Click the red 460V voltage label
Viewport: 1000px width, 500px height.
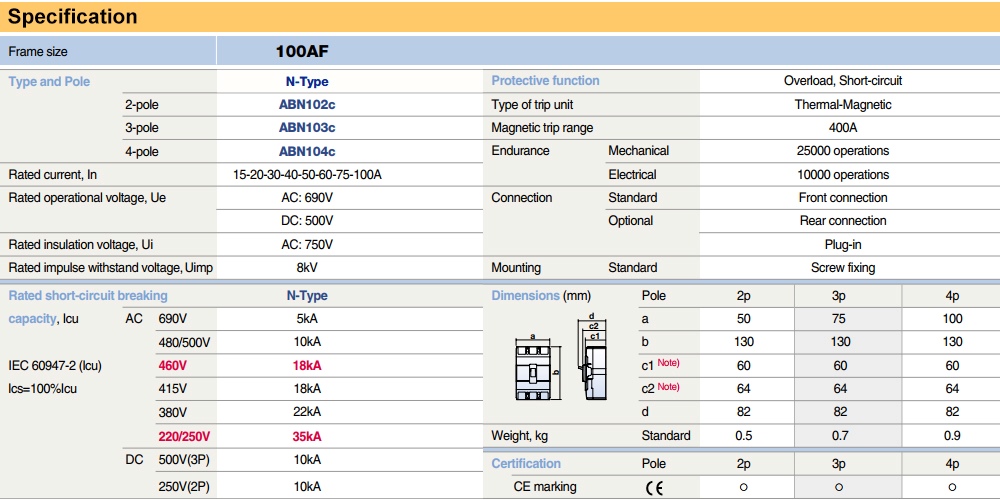(x=173, y=365)
